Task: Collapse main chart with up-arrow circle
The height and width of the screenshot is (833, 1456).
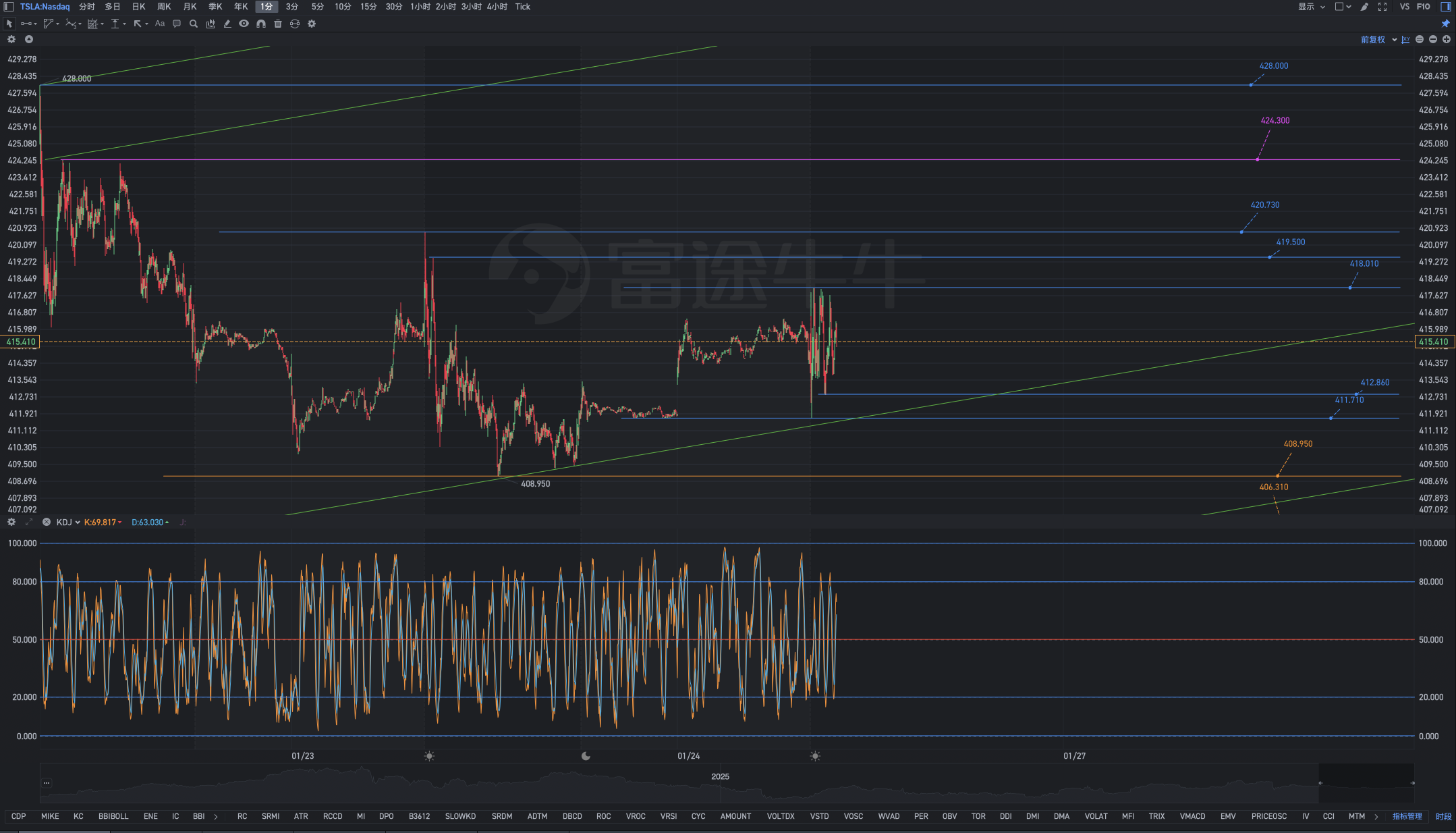Action: click(29, 39)
